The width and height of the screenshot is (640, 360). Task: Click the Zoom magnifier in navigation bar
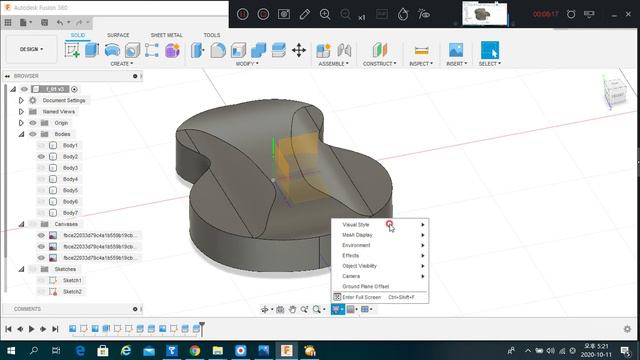(317, 309)
